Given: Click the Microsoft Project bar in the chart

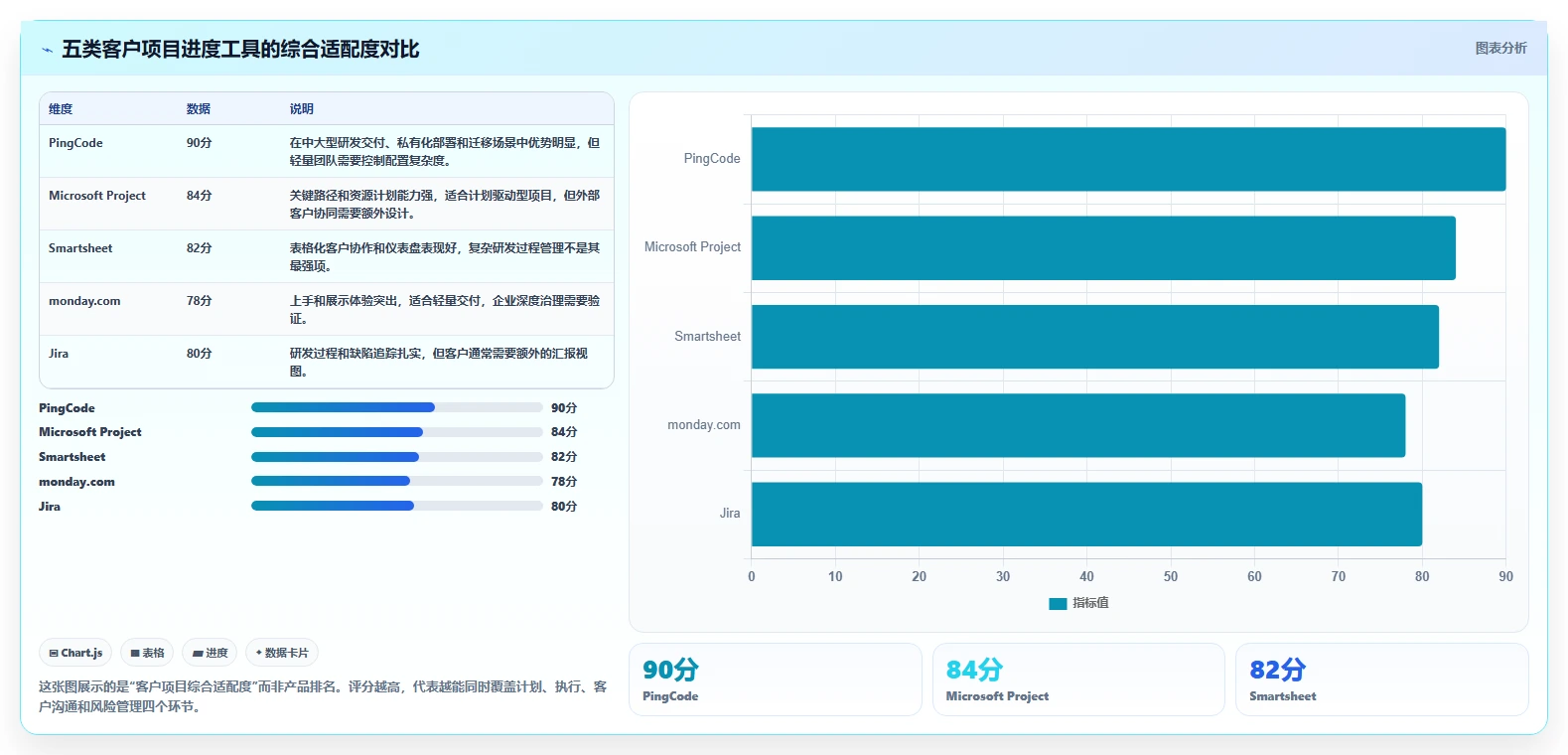Looking at the screenshot, I should click(x=1103, y=247).
